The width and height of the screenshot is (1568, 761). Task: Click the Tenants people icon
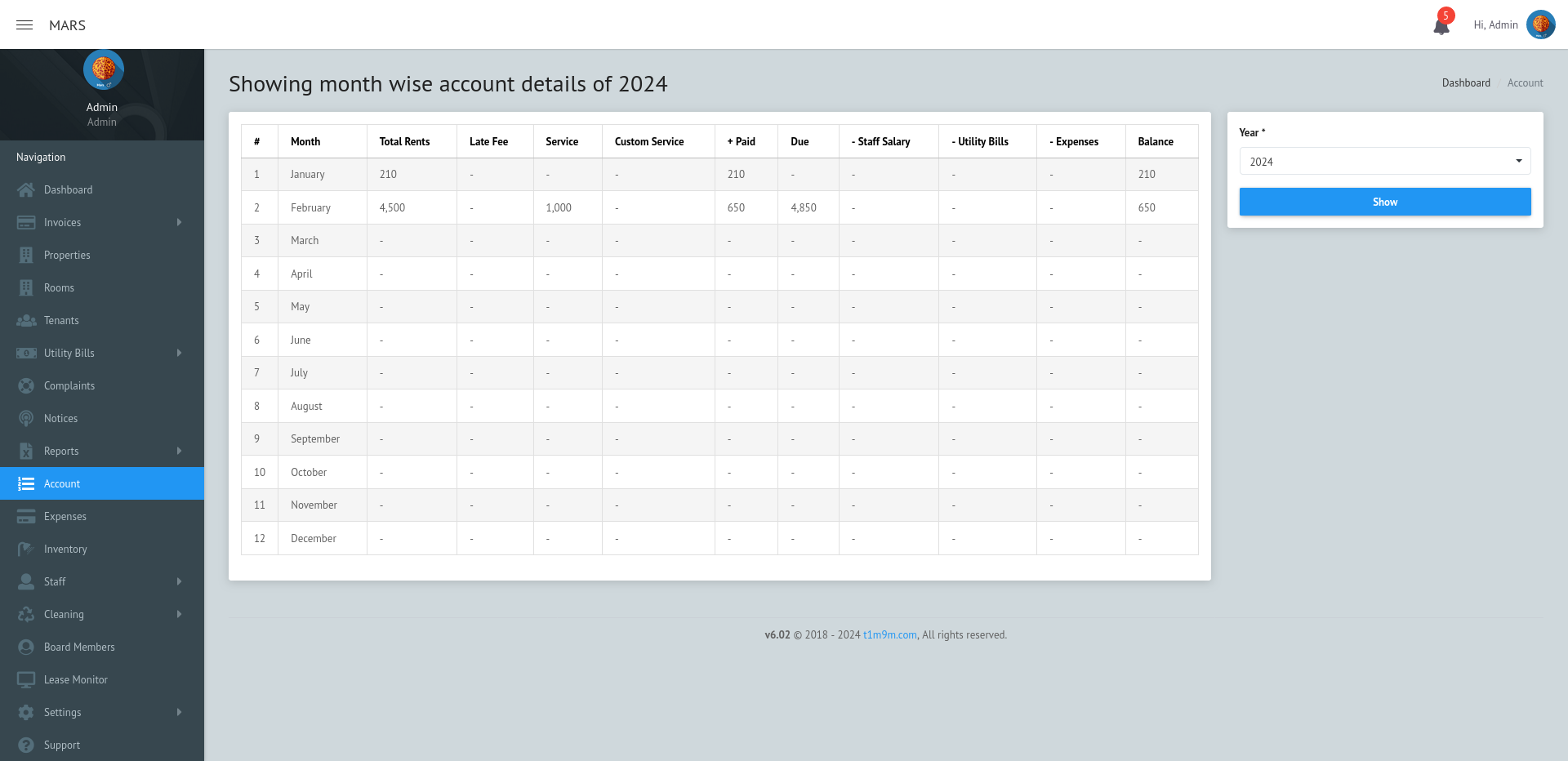click(26, 320)
